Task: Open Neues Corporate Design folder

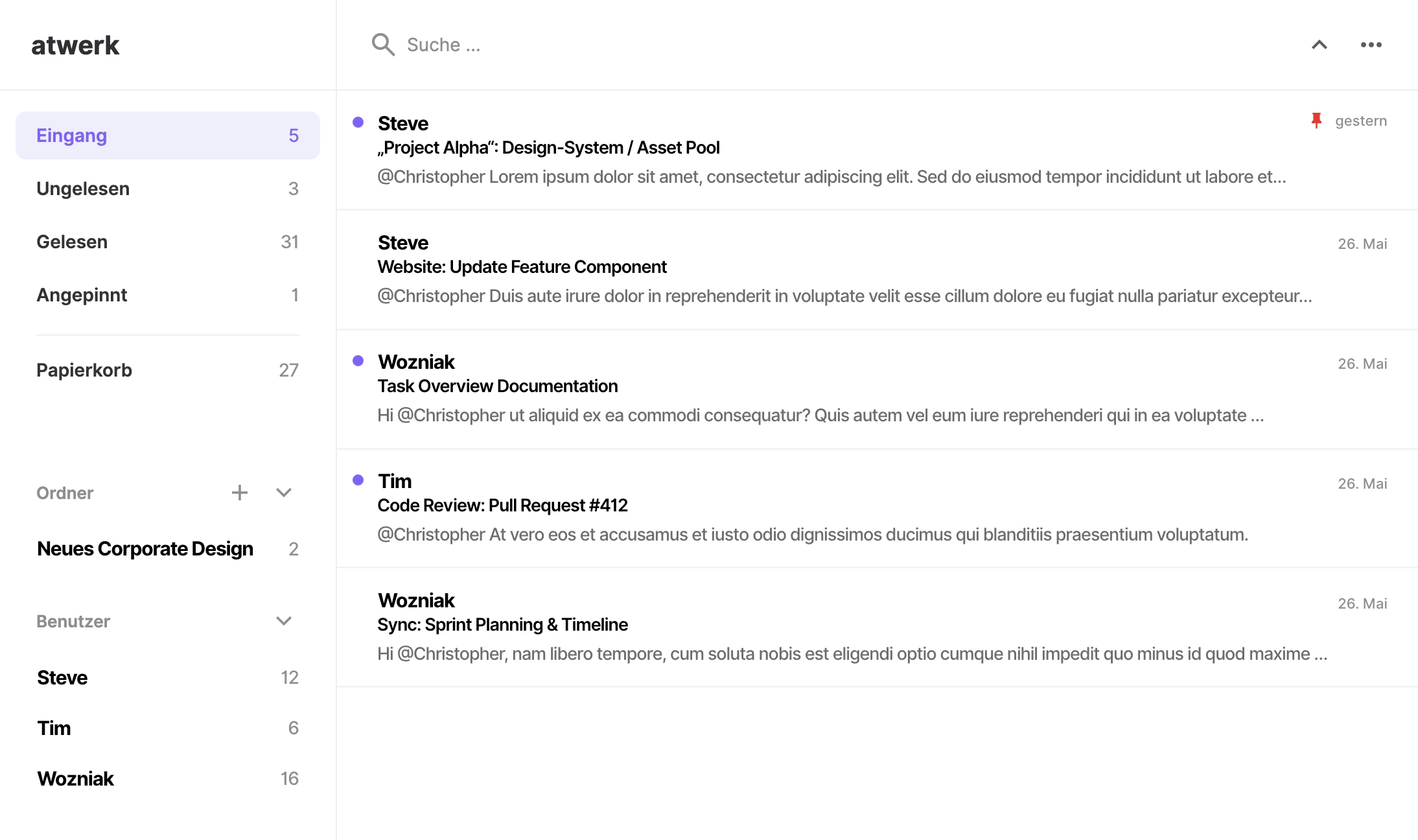Action: coord(168,549)
